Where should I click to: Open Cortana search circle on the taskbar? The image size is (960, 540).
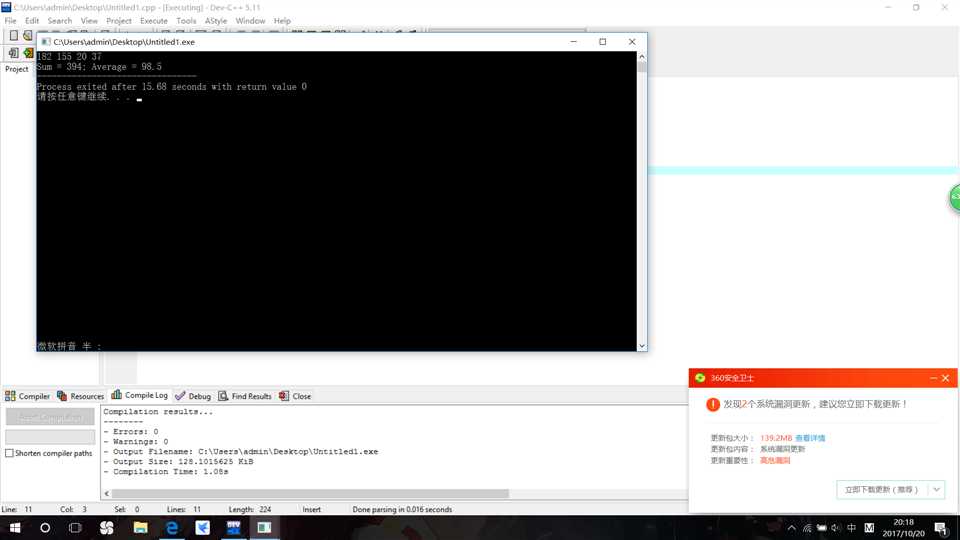pyautogui.click(x=45, y=528)
